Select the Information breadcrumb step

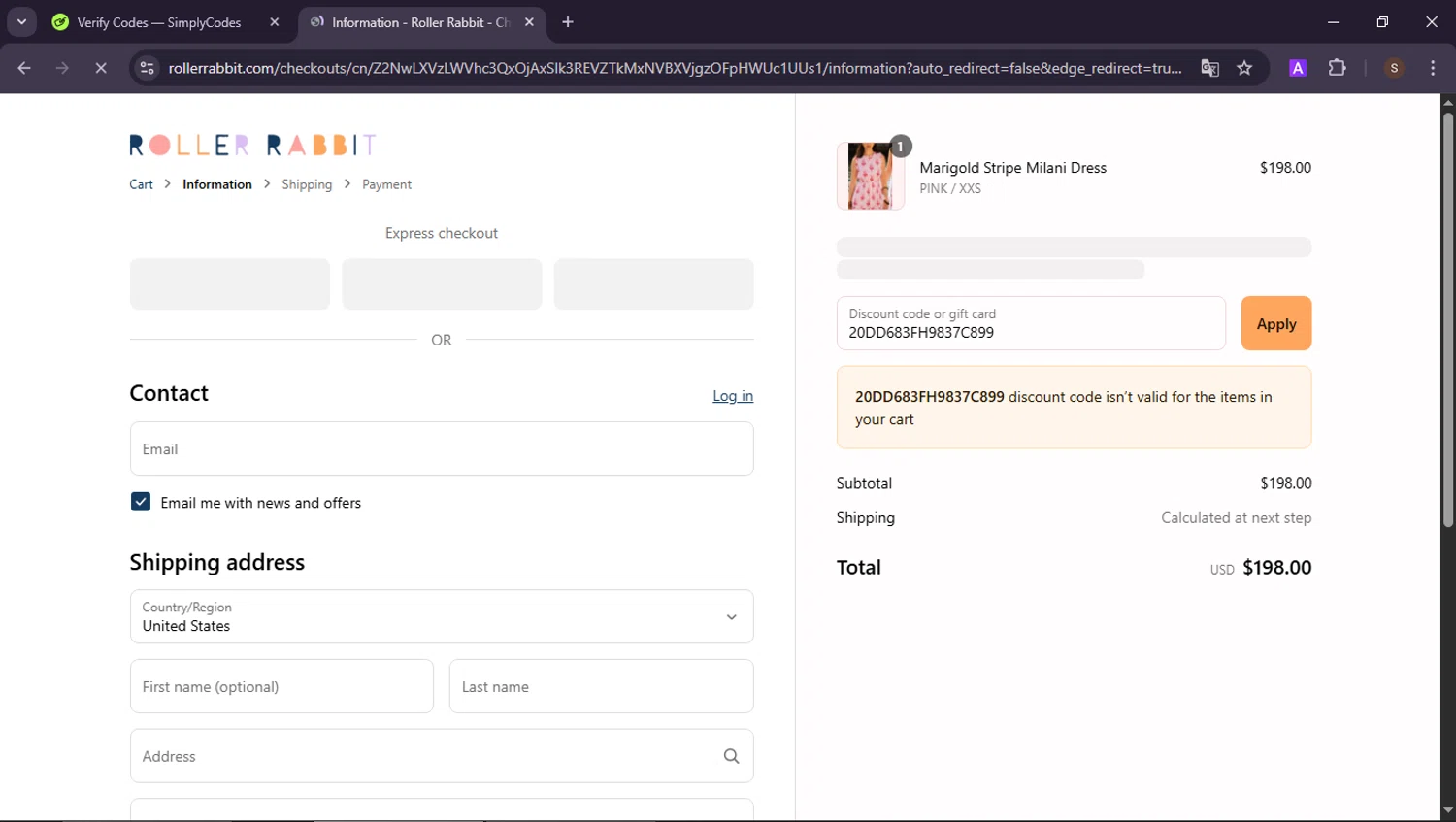coord(217,184)
